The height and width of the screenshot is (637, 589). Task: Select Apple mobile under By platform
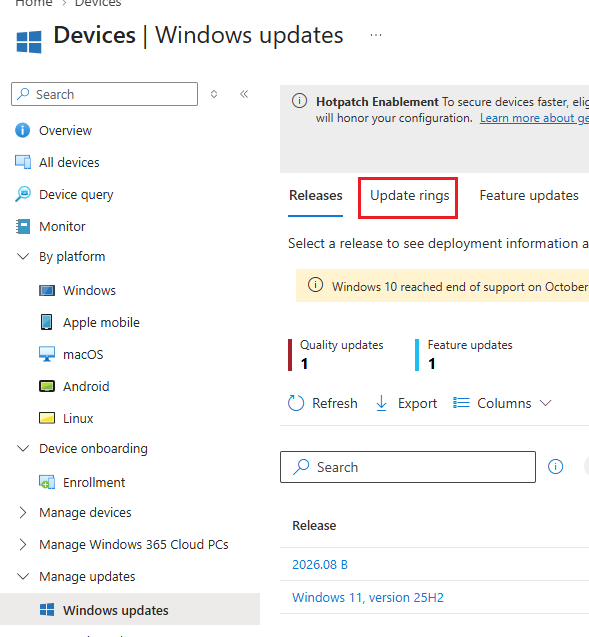[101, 323]
